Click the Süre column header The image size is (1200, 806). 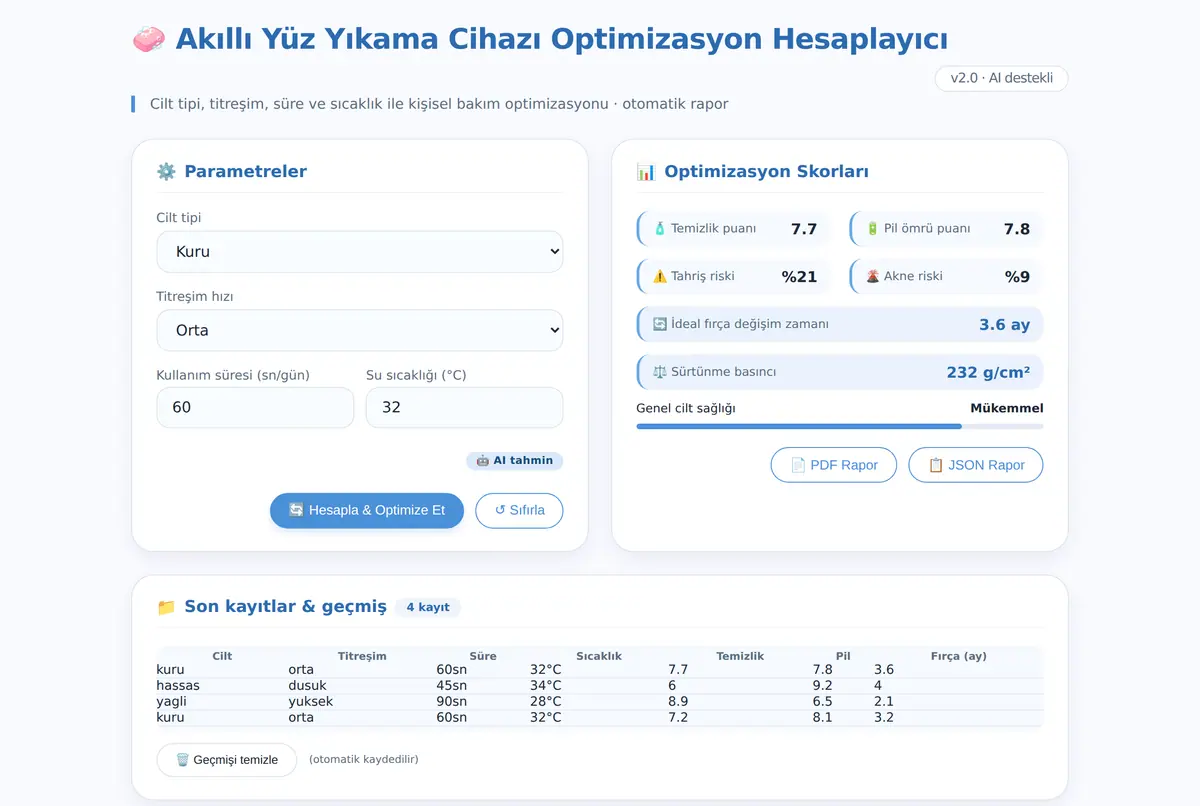483,656
